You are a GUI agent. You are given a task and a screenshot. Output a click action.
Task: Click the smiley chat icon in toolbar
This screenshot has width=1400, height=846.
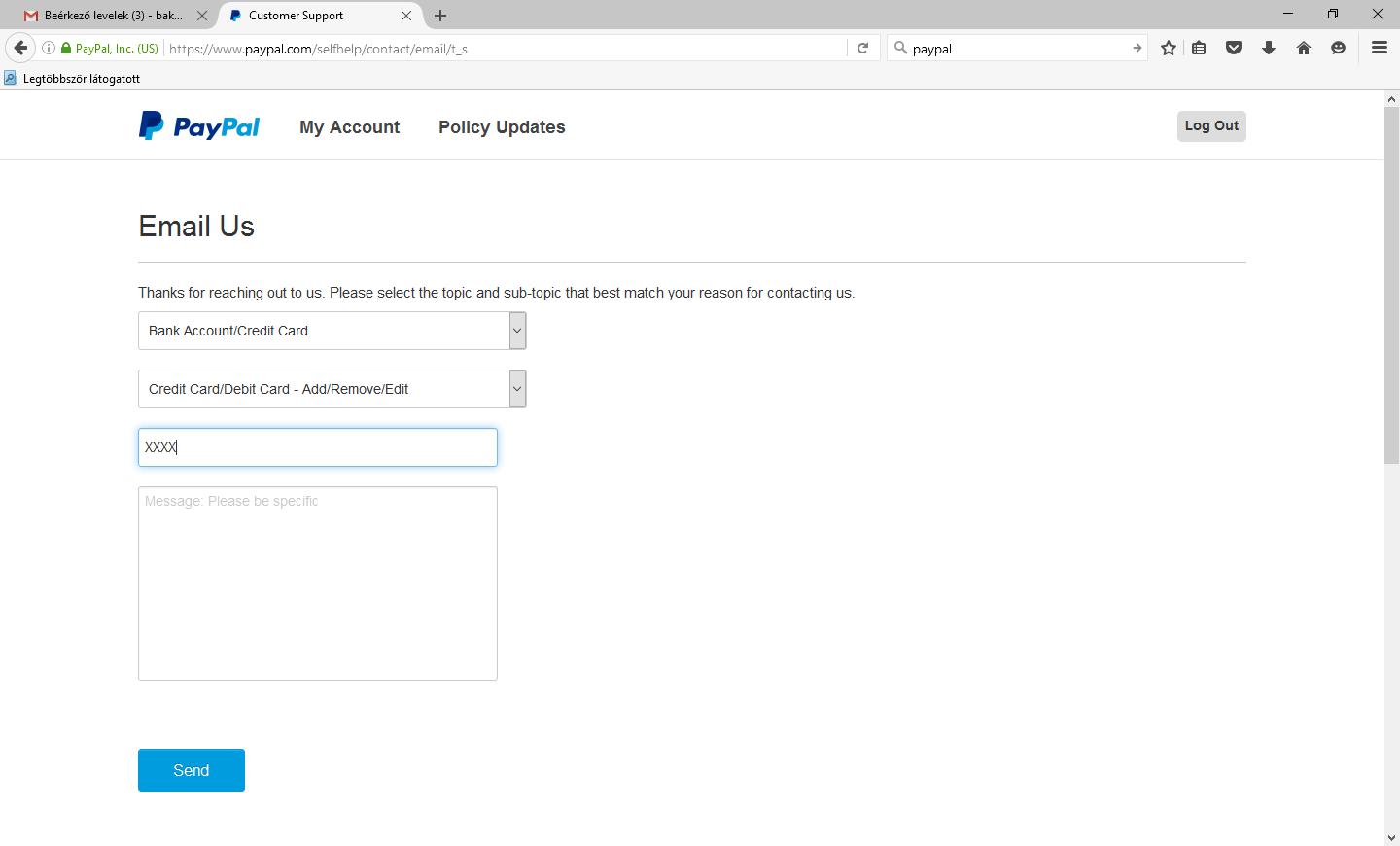1339,48
